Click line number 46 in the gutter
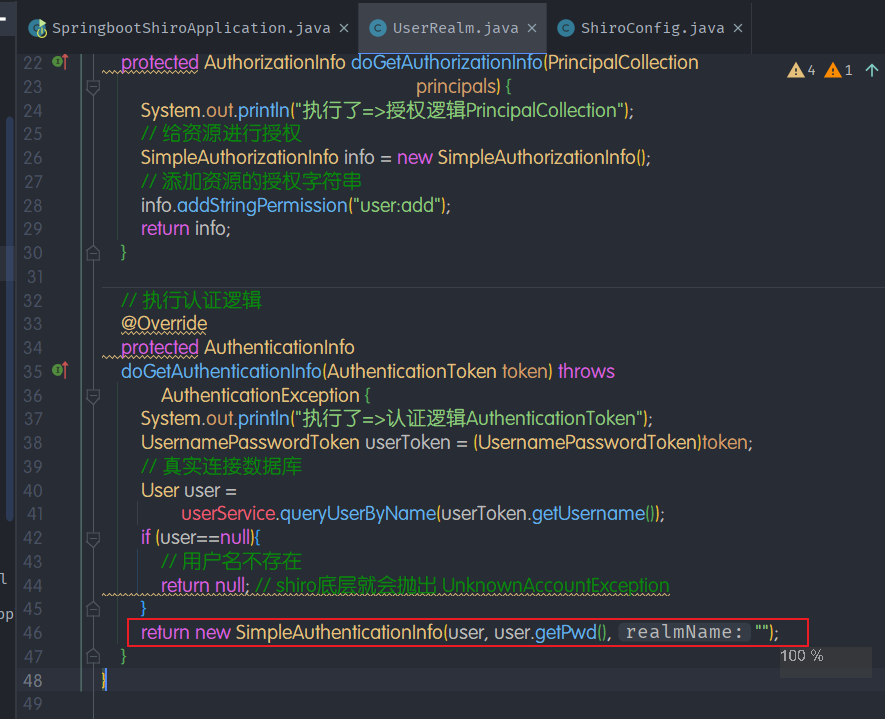The width and height of the screenshot is (885, 719). (33, 632)
